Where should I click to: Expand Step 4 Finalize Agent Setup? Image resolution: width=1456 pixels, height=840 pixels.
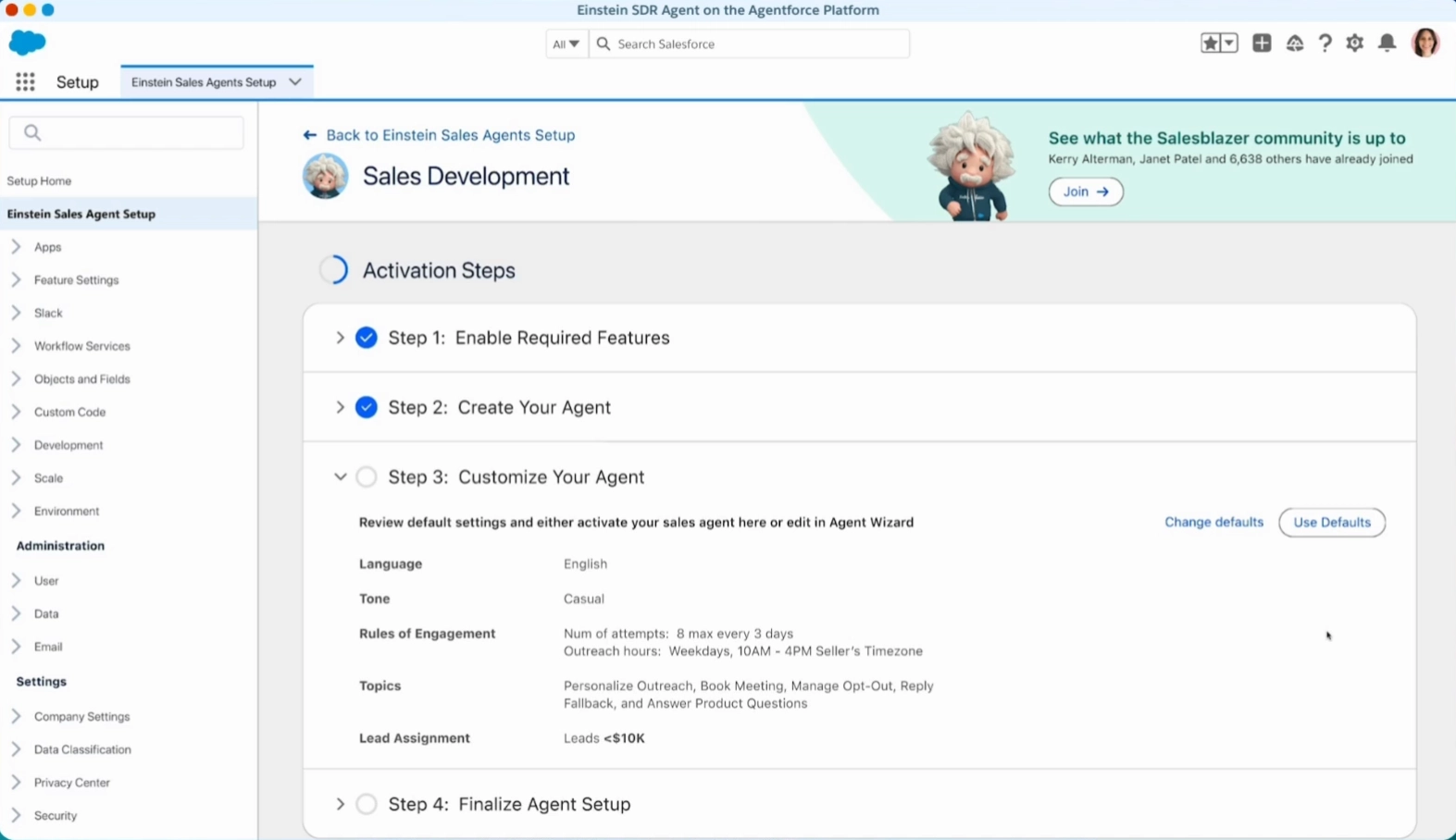tap(340, 804)
